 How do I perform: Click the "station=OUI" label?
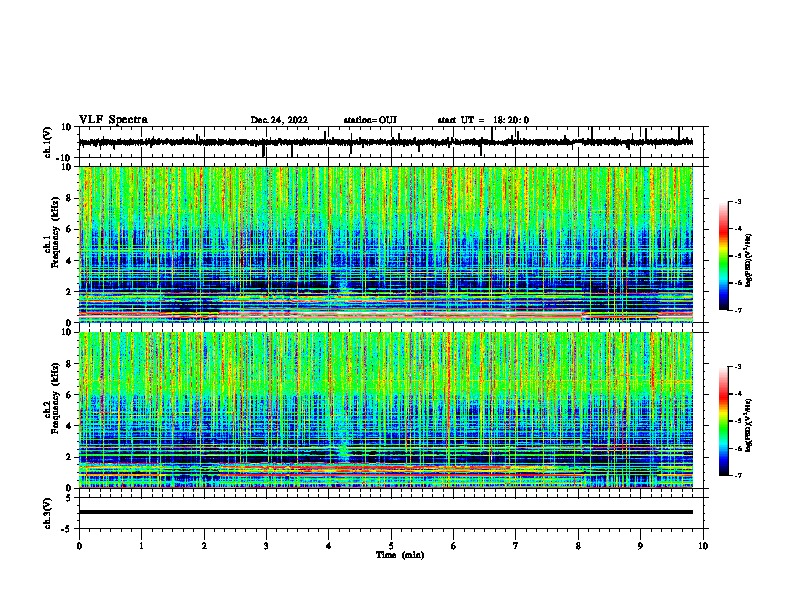tap(370, 120)
